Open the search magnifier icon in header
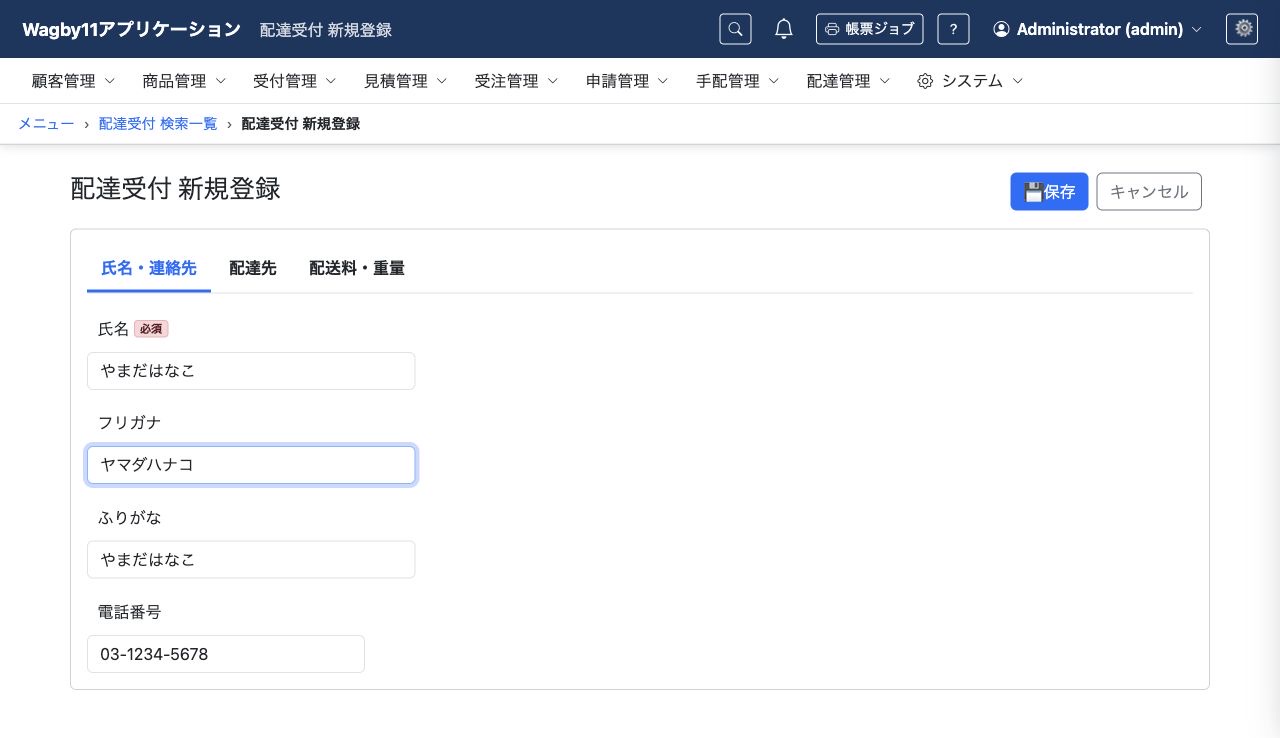Viewport: 1280px width, 738px height. (x=735, y=29)
